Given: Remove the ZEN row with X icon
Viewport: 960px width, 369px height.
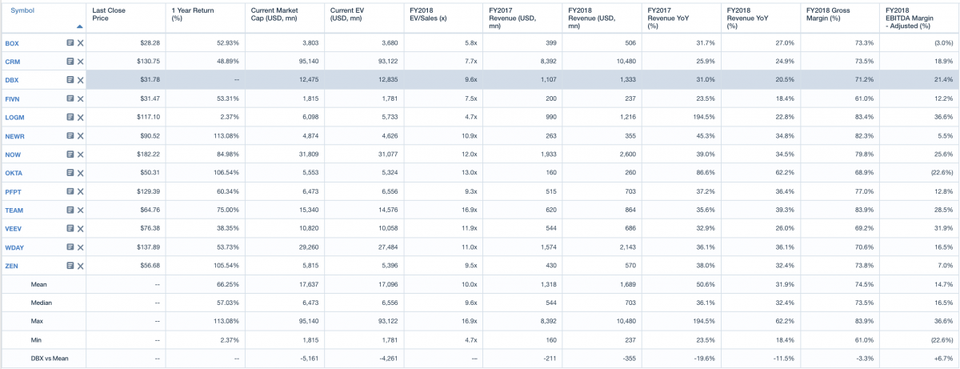Looking at the screenshot, I should pos(81,266).
